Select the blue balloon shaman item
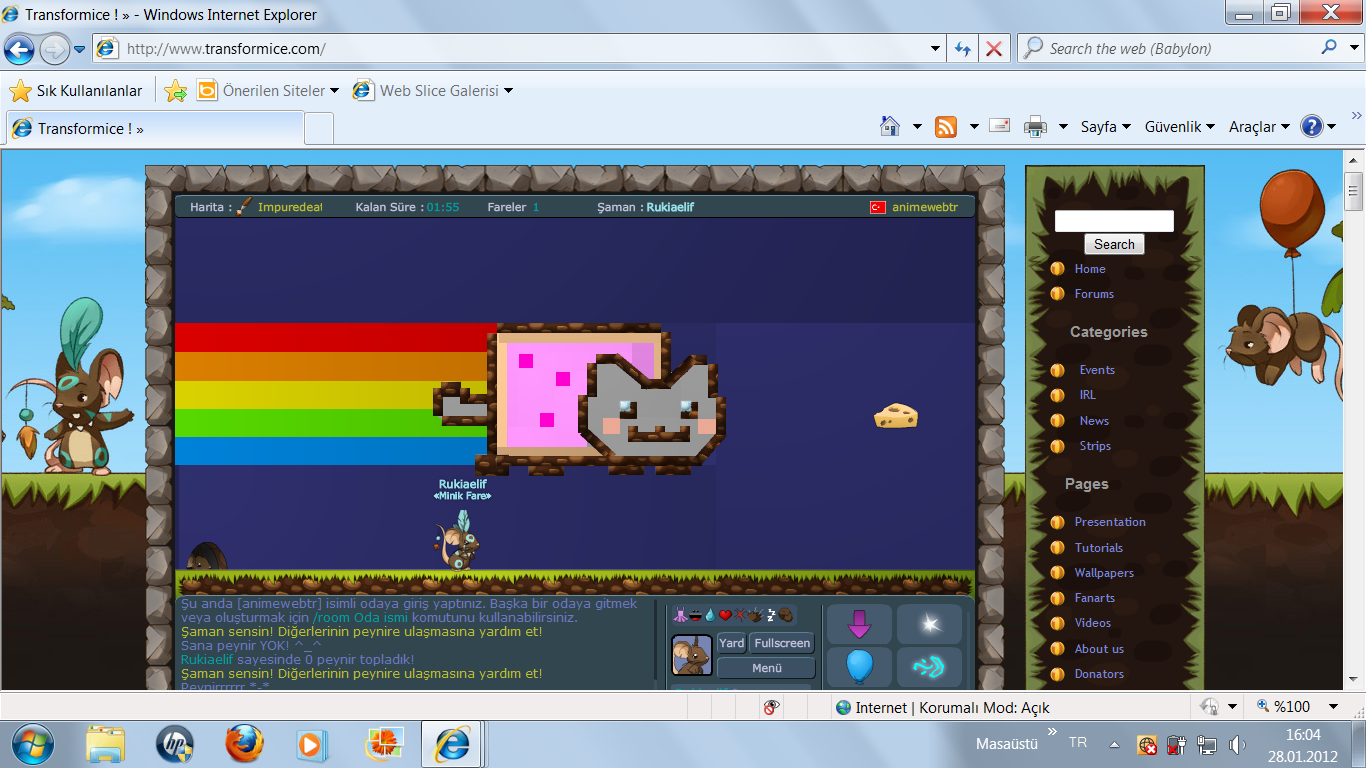This screenshot has width=1366, height=768. point(859,667)
